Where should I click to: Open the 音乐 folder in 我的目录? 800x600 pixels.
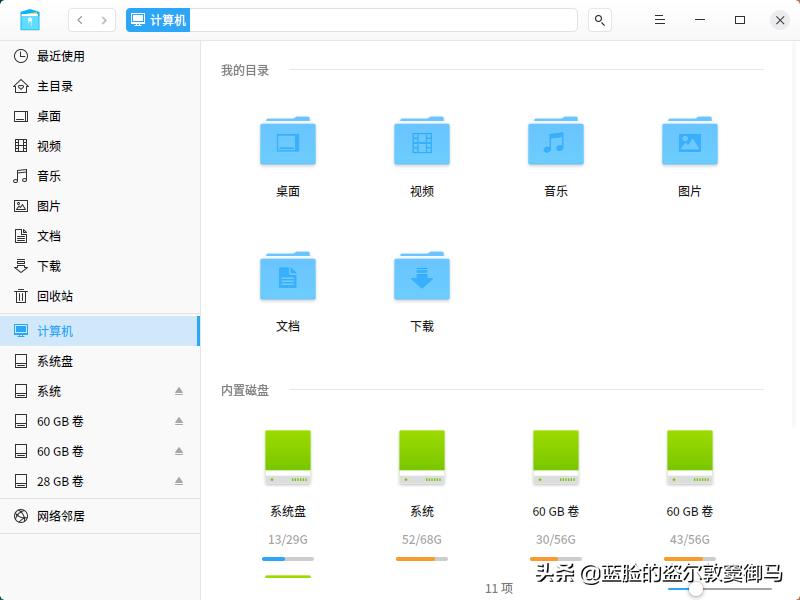click(555, 142)
